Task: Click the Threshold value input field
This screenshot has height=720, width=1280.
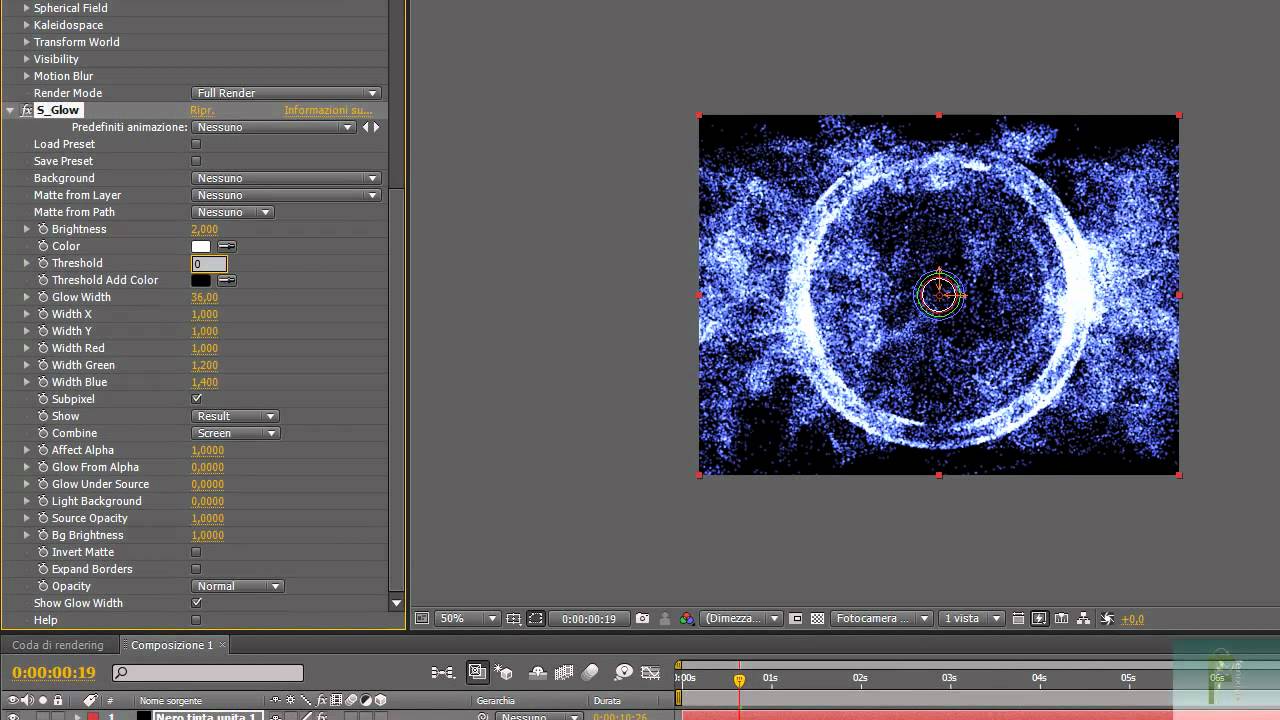Action: coord(209,263)
